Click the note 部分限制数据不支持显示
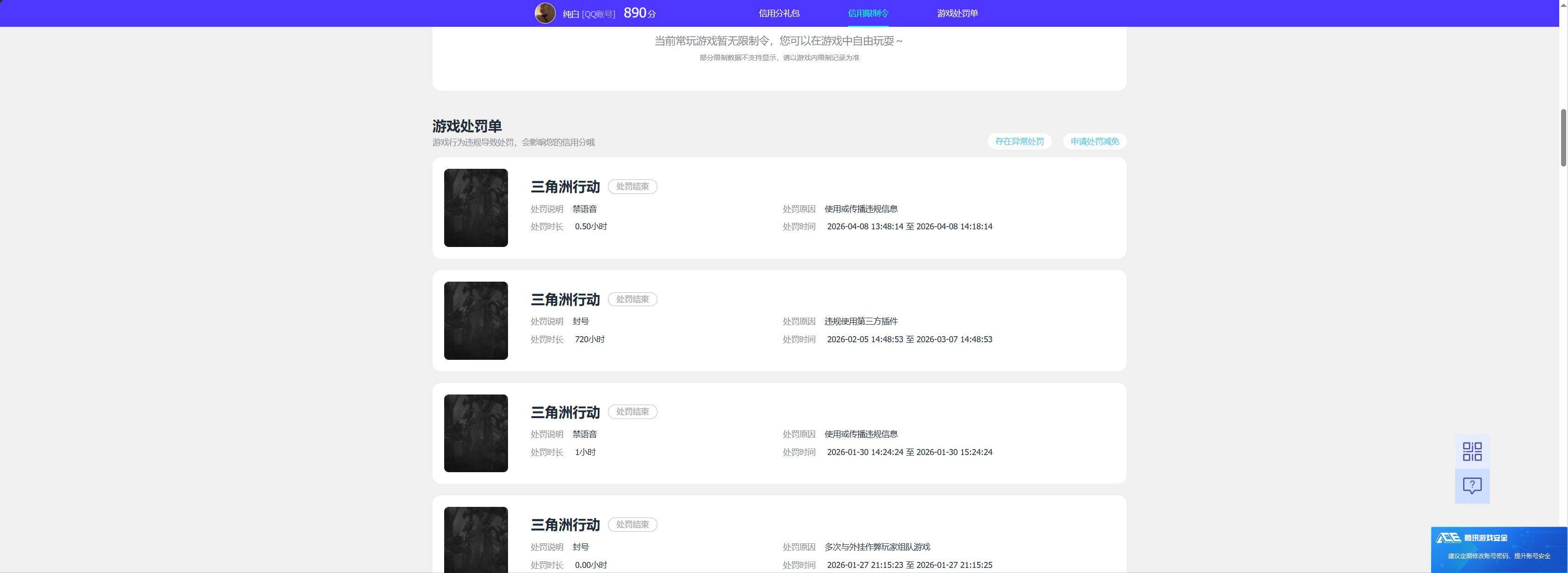The image size is (1568, 573). (x=779, y=58)
